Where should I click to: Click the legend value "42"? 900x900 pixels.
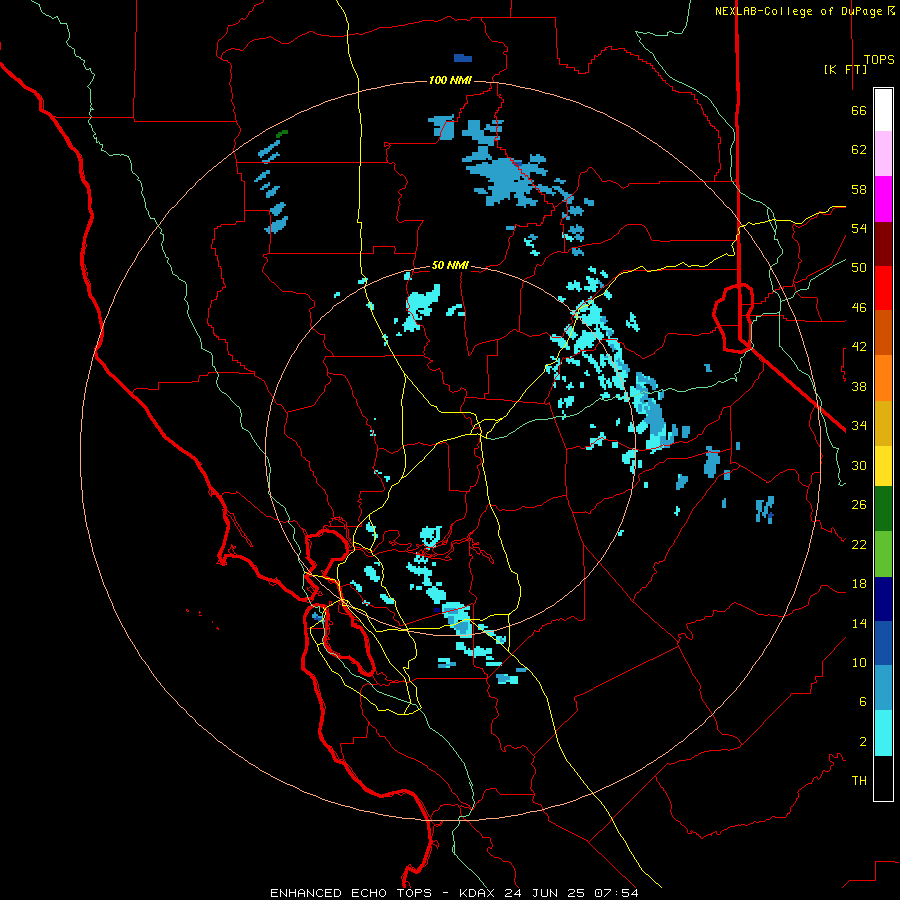point(859,347)
